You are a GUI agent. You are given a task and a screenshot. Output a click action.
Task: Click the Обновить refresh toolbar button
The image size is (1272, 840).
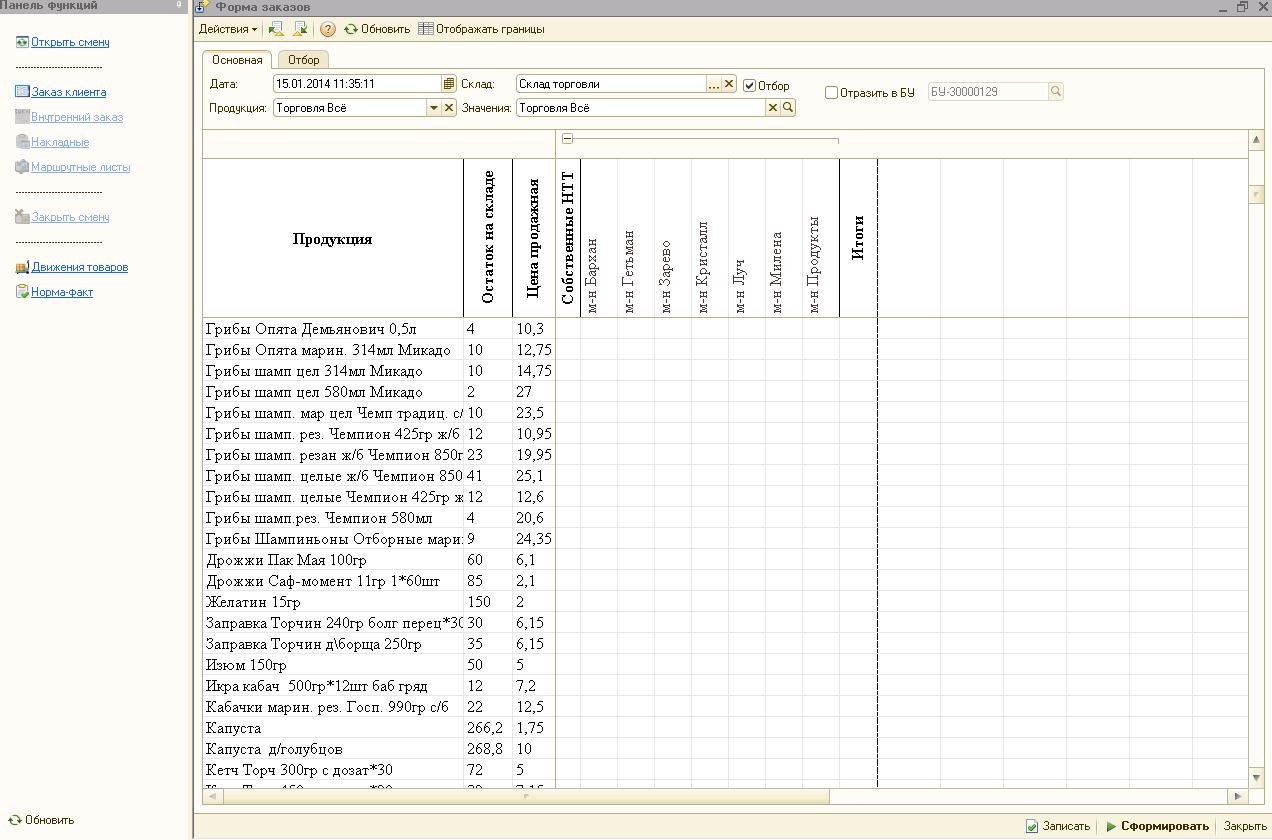(x=377, y=29)
